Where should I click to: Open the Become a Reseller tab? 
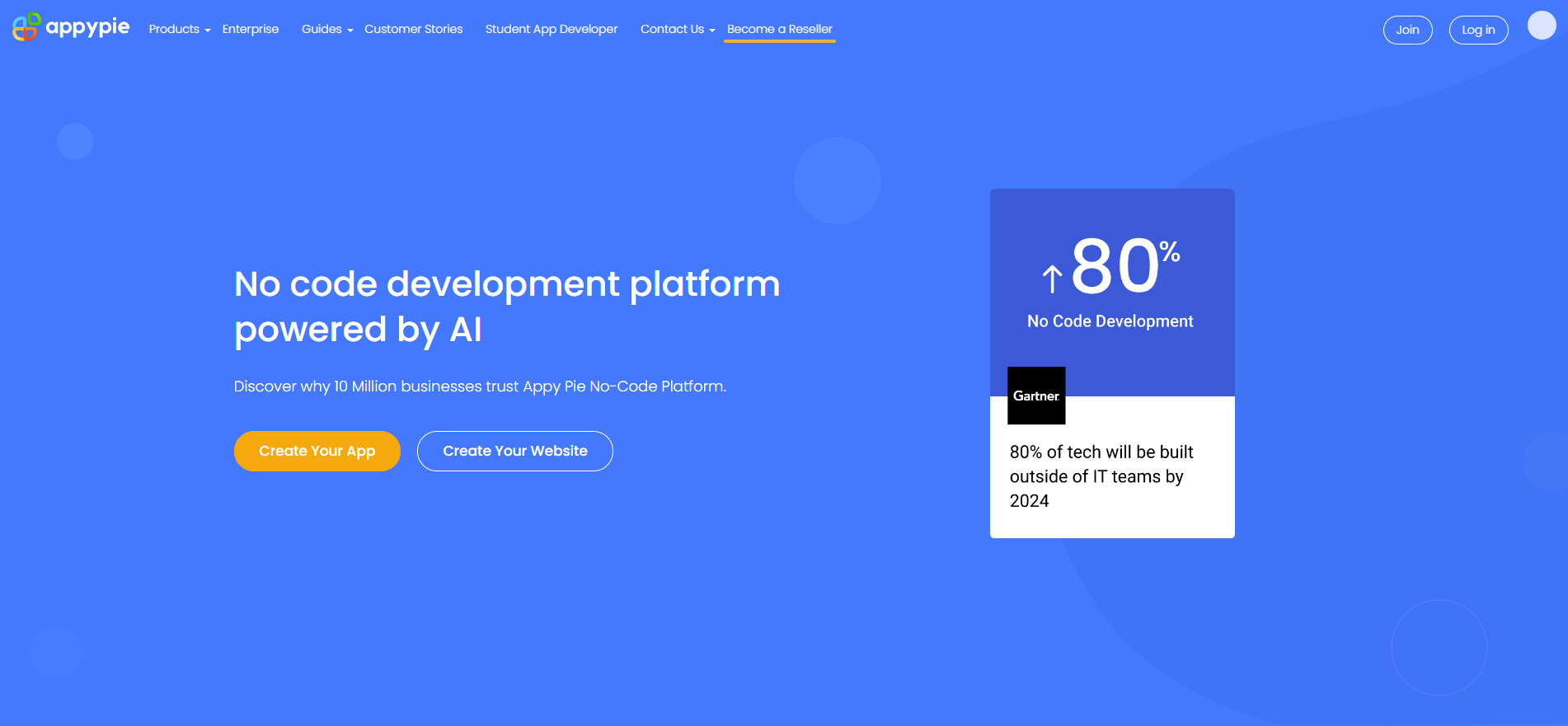point(780,29)
